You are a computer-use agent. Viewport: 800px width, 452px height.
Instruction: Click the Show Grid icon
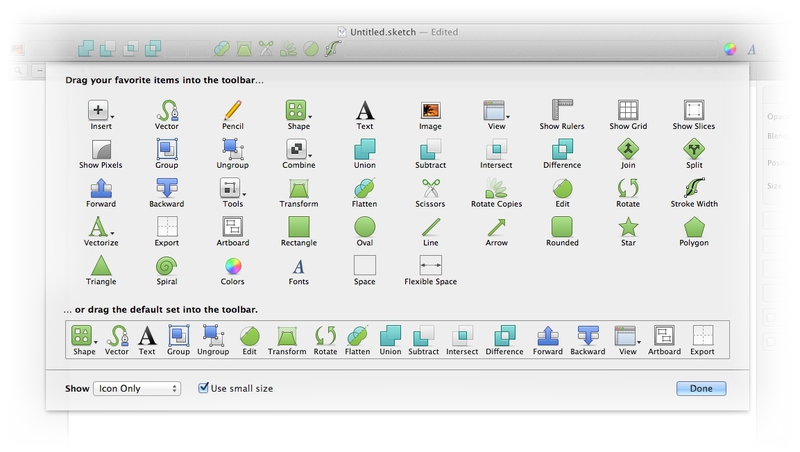(628, 110)
